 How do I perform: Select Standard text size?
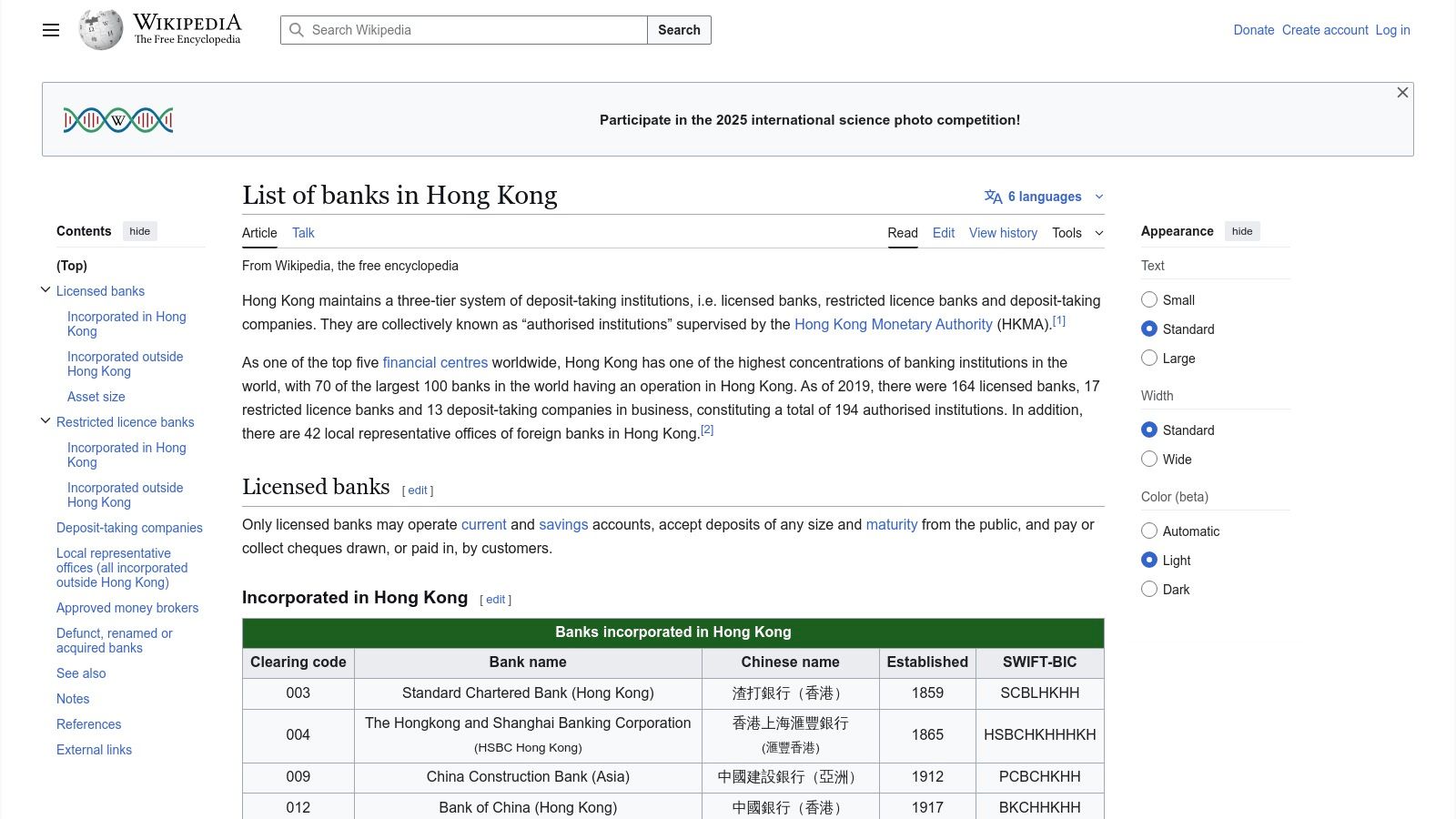(x=1149, y=329)
